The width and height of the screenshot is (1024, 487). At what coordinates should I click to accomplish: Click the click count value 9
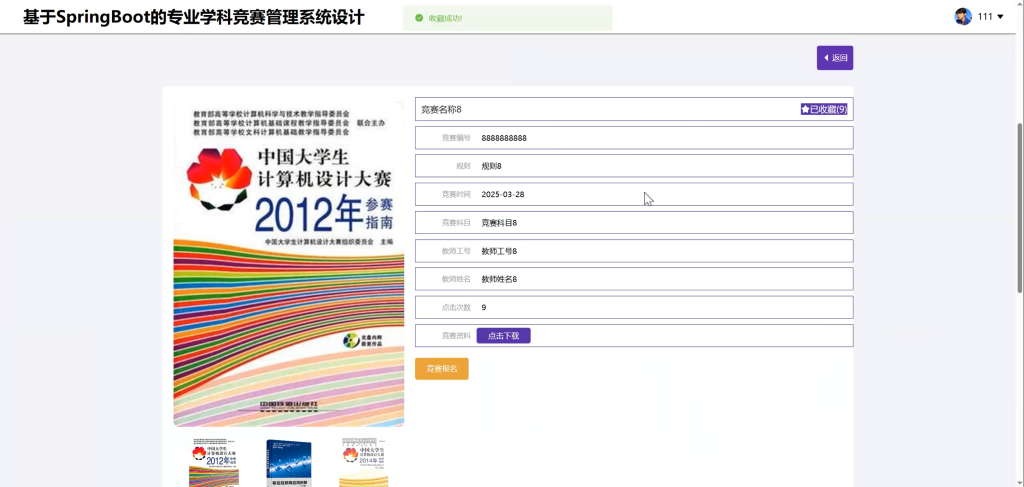coord(484,307)
